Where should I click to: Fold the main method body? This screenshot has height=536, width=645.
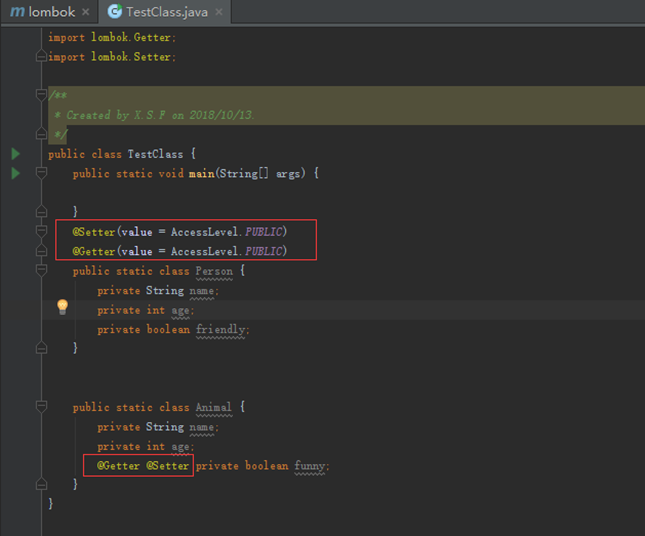click(41, 174)
